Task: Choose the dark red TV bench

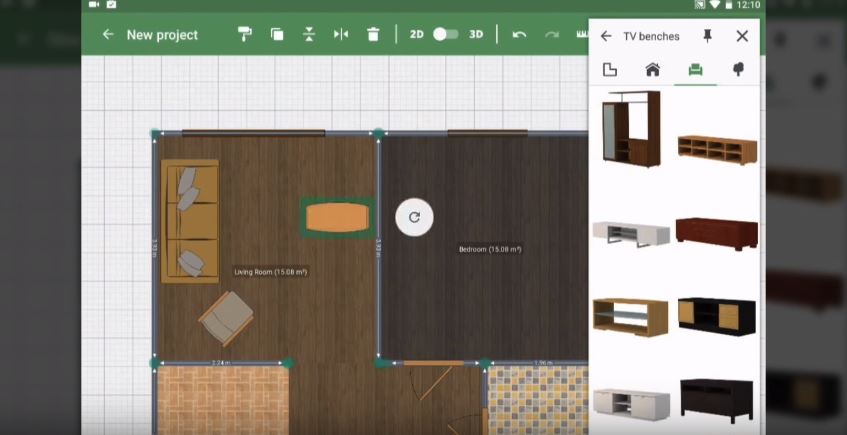Action: [x=716, y=233]
